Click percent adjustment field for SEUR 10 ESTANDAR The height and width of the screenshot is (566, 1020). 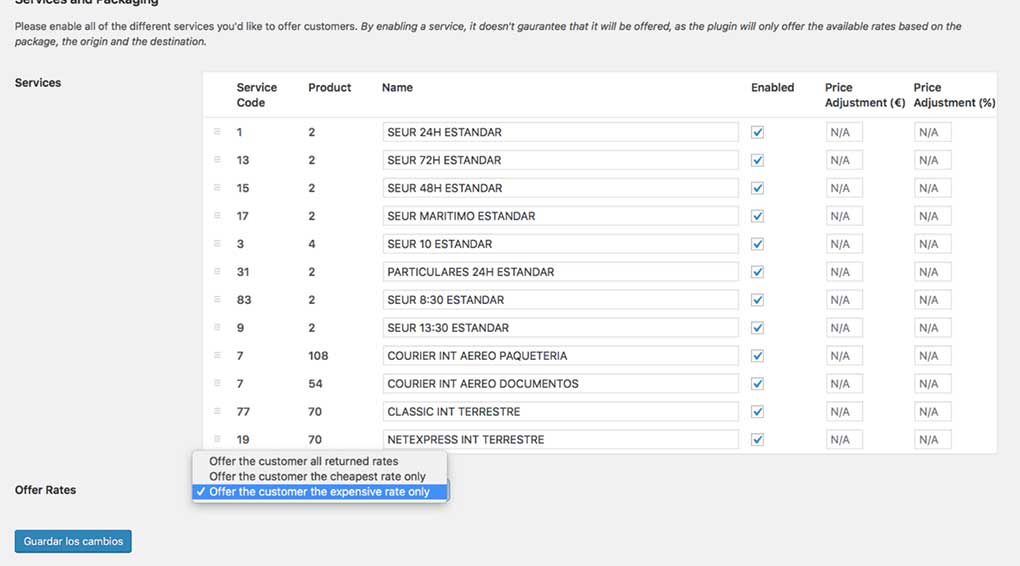(933, 244)
